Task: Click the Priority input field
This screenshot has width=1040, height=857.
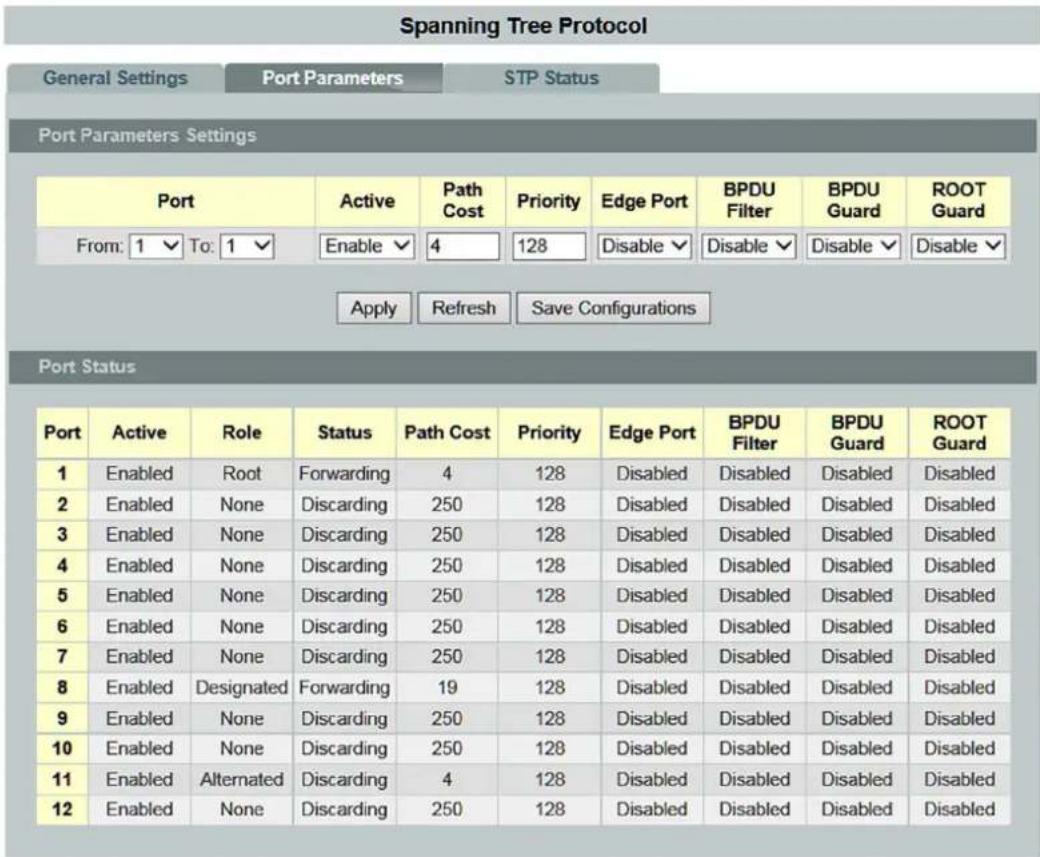Action: click(x=549, y=246)
